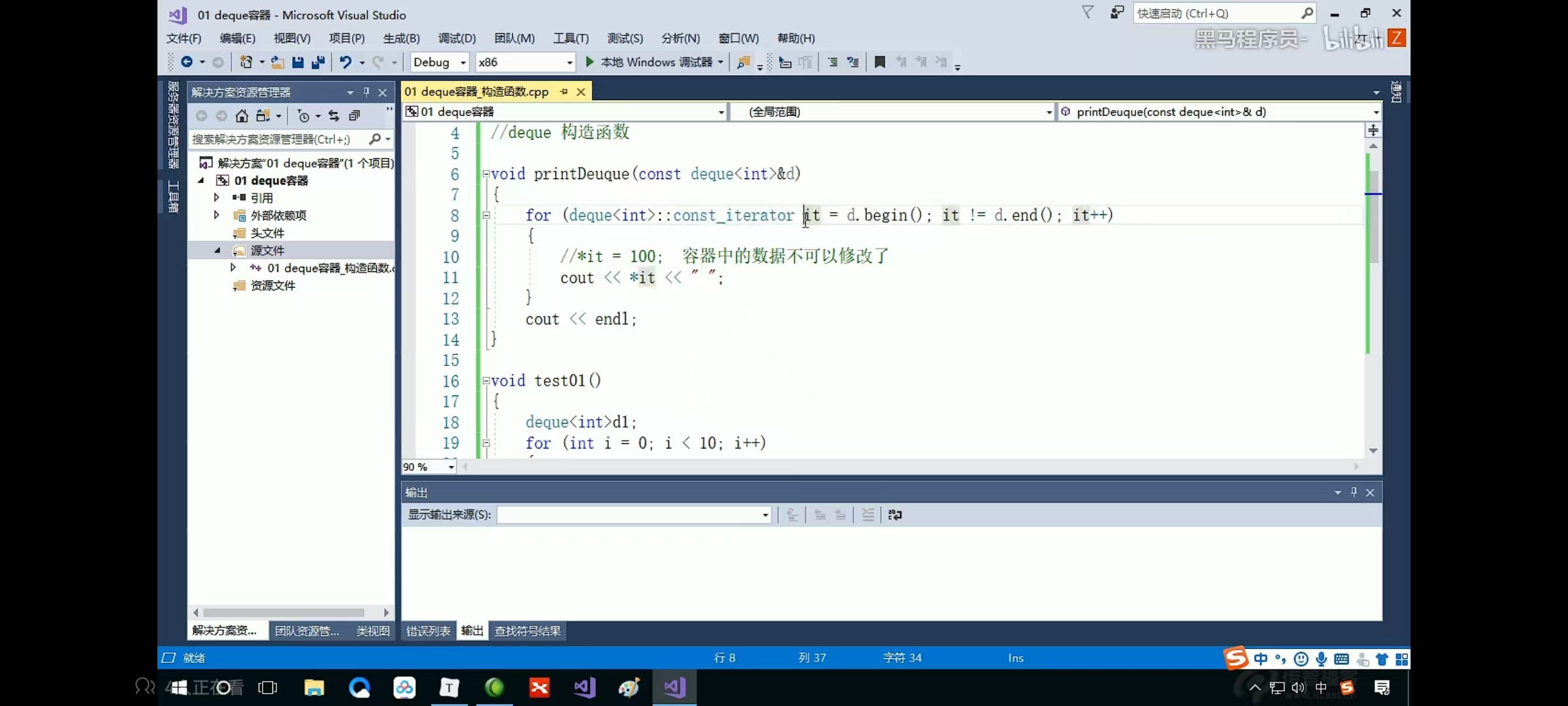Click Sync with Active Document icon
Viewport: 1568px width, 706px height.
(334, 116)
